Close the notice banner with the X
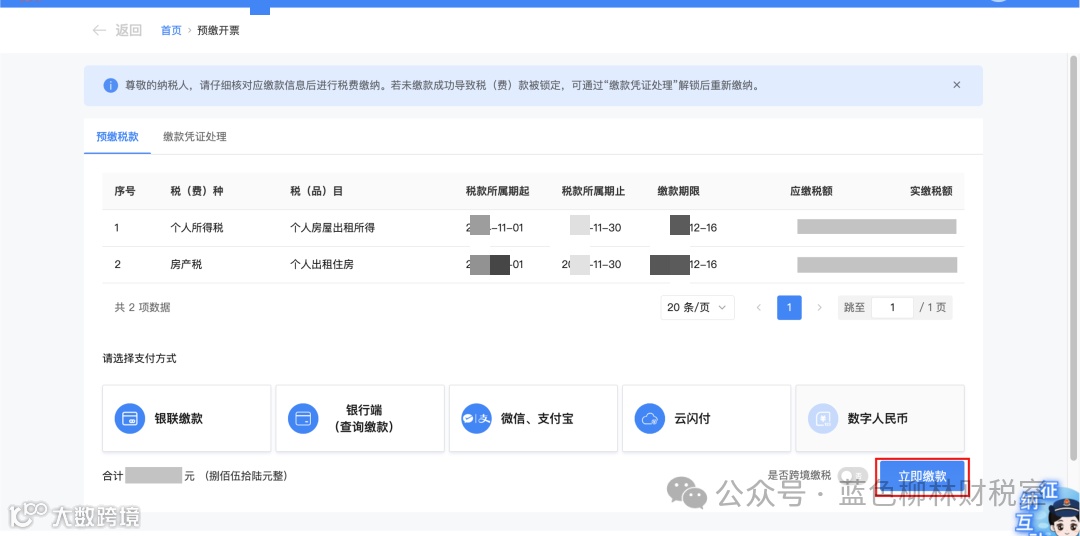Image resolution: width=1080 pixels, height=536 pixels. (x=957, y=85)
